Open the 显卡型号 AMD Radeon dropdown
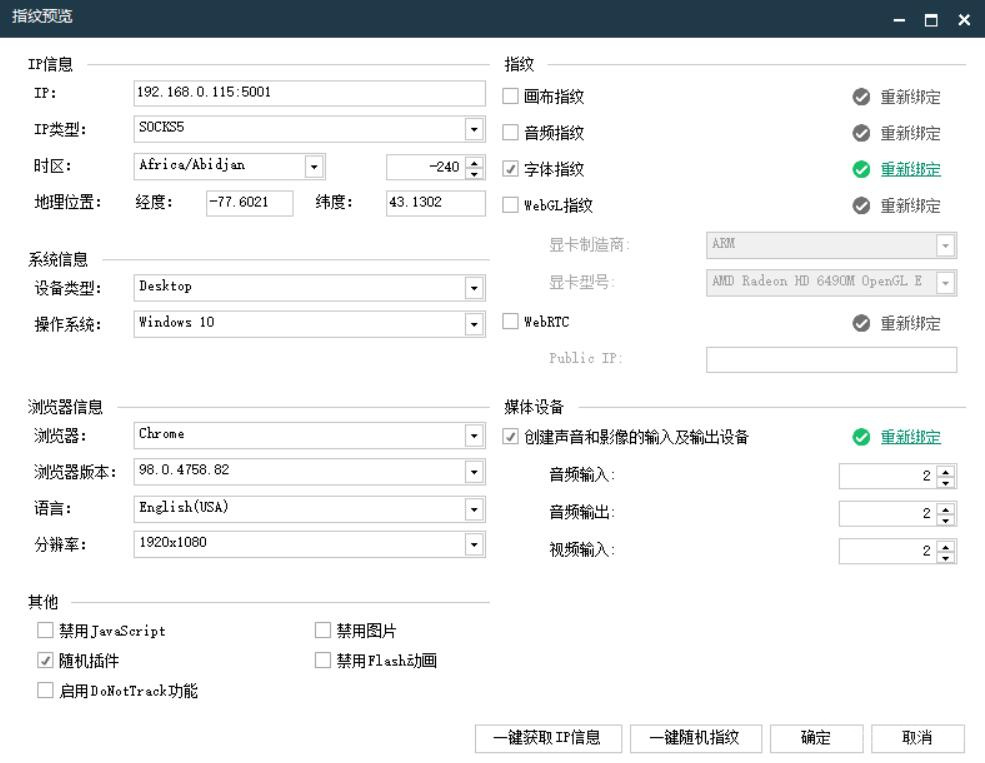 coord(945,283)
